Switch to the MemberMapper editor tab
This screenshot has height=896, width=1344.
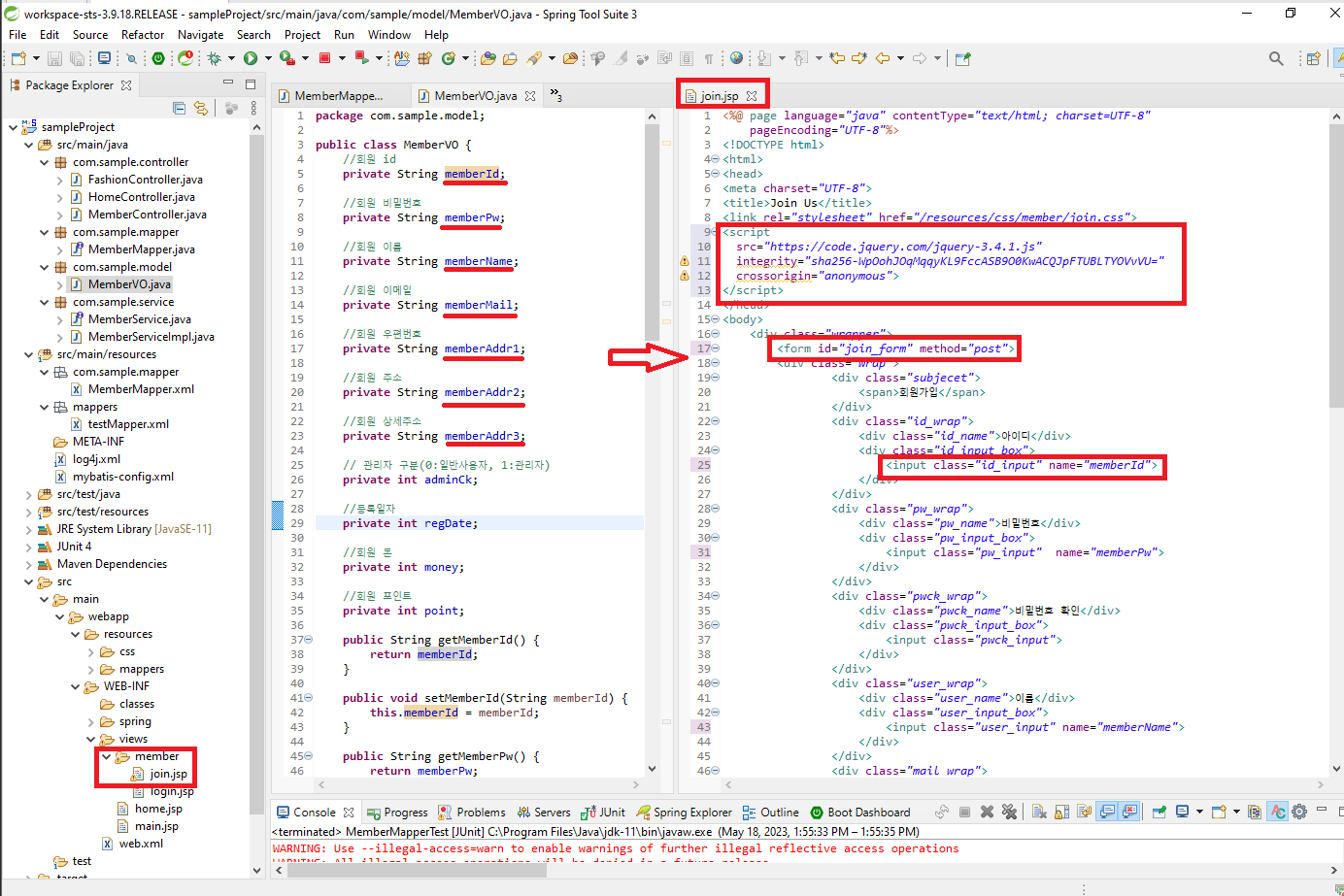(x=338, y=95)
